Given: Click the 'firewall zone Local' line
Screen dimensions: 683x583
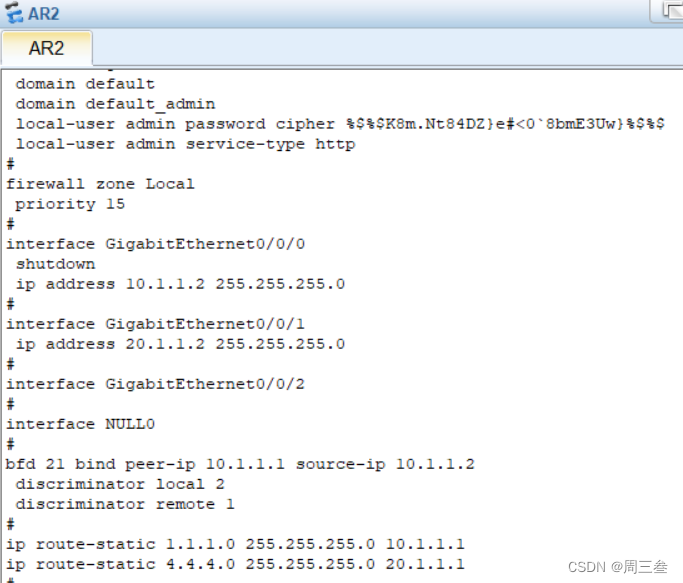Looking at the screenshot, I should tap(100, 184).
